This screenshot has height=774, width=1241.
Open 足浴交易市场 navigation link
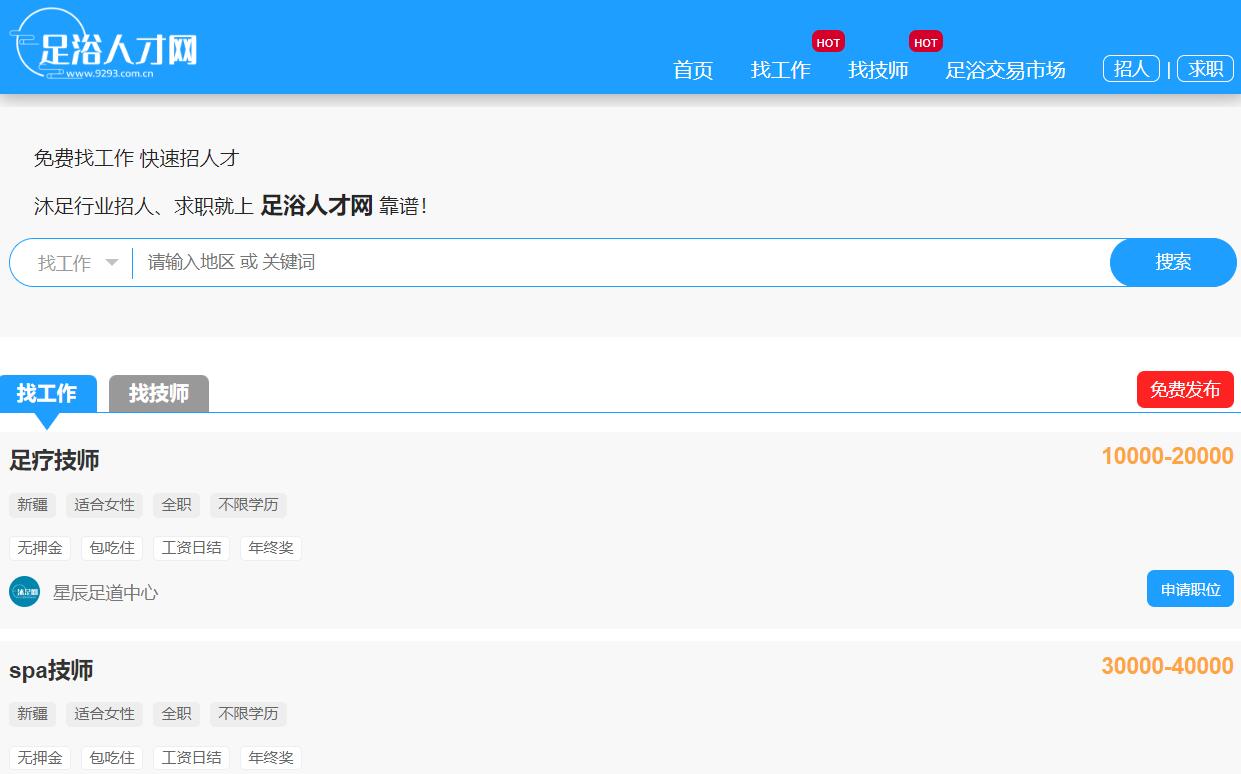coord(1005,70)
